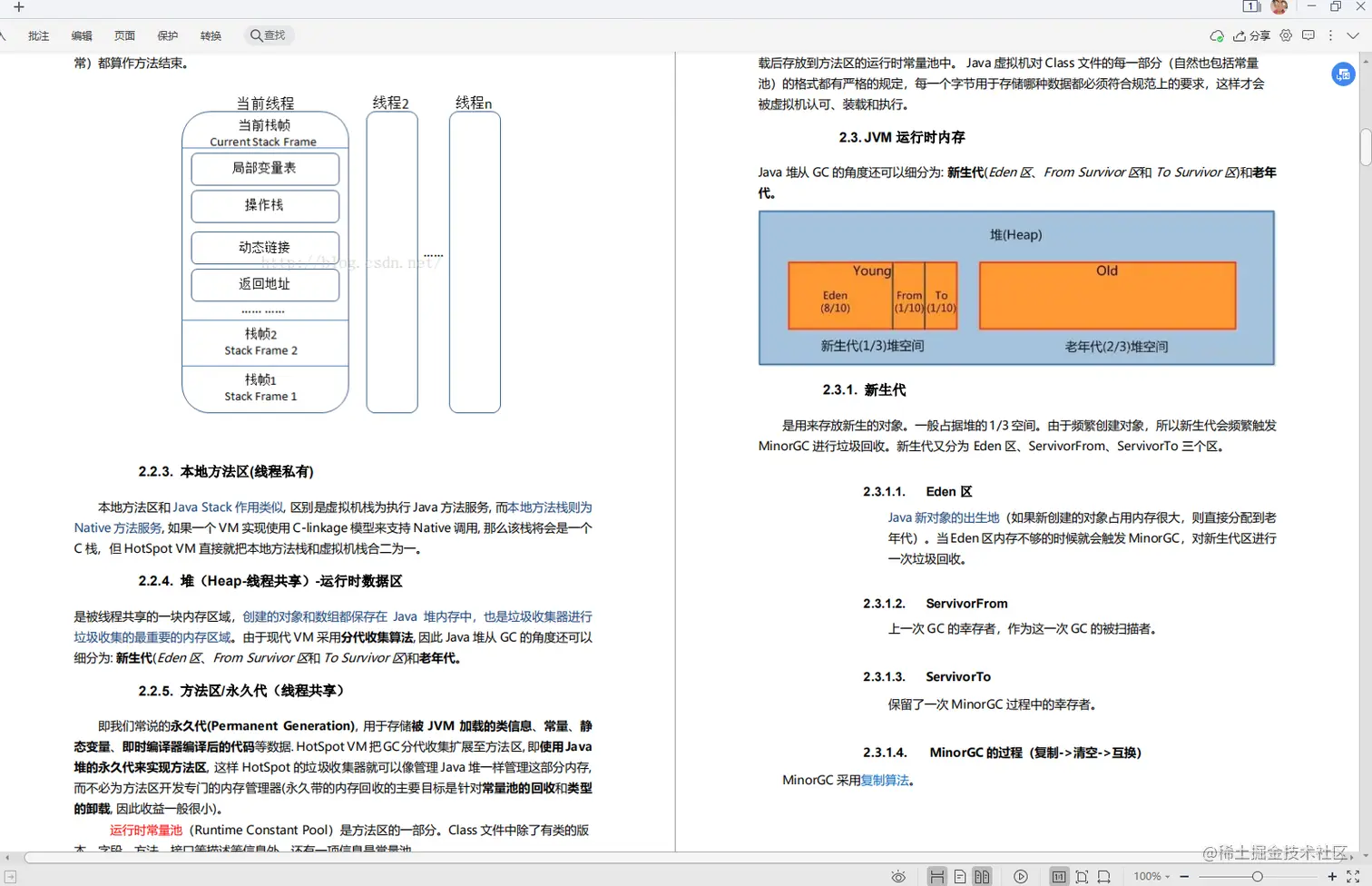The height and width of the screenshot is (886, 1372).
Task: Enter fullscreen via the status bar icon
Action: pos(1353,876)
